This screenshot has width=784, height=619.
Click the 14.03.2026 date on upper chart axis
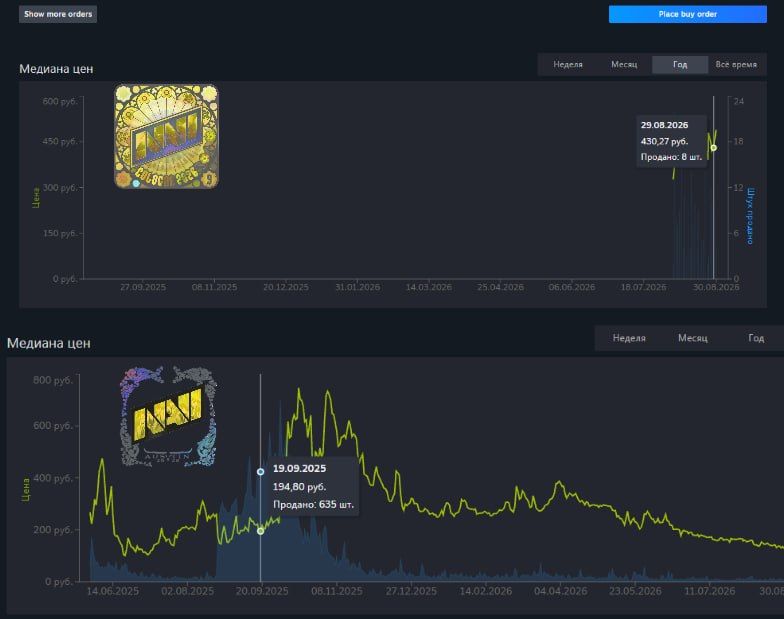pos(428,287)
